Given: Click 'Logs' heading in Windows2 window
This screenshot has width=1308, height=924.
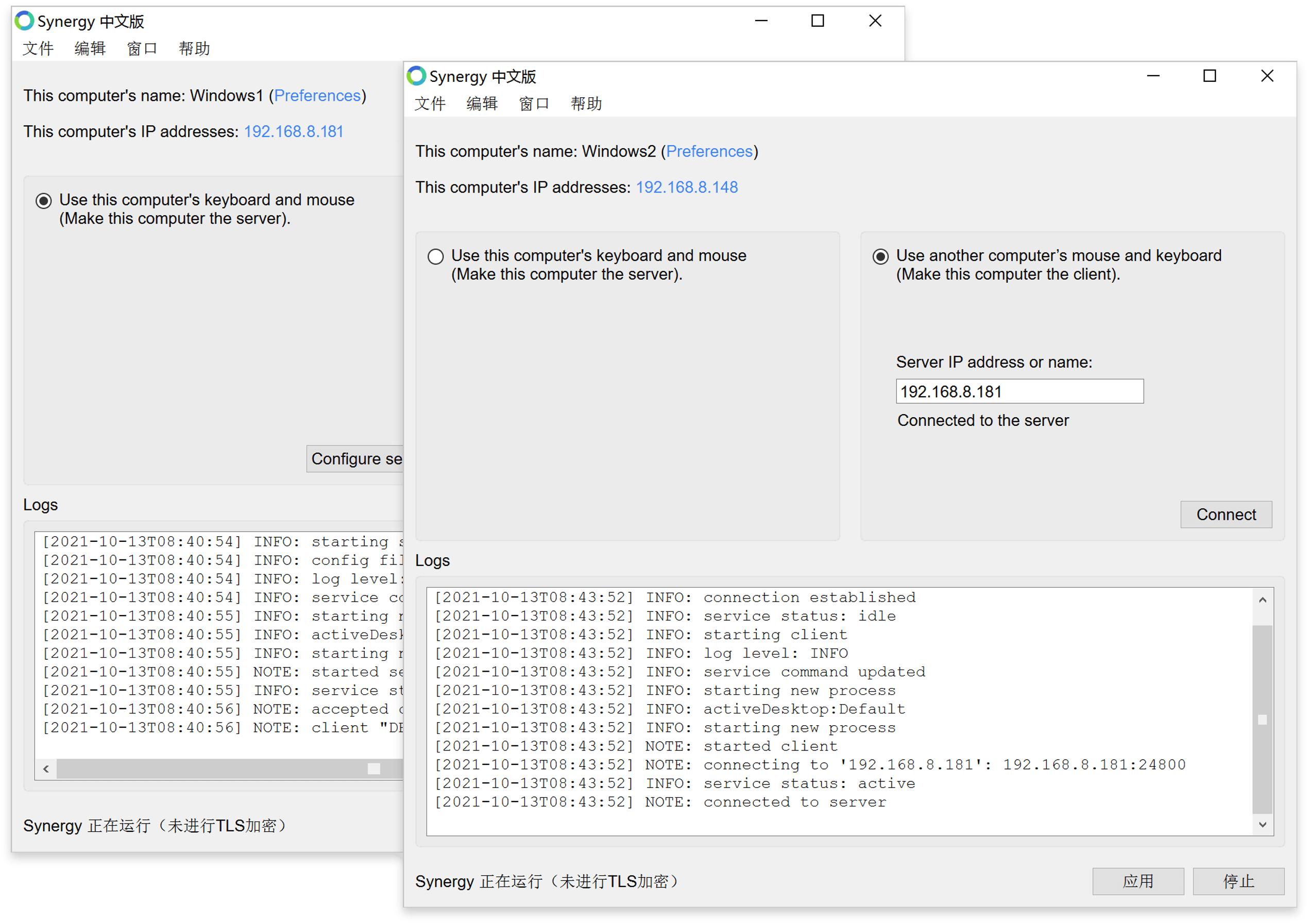Looking at the screenshot, I should tap(432, 560).
